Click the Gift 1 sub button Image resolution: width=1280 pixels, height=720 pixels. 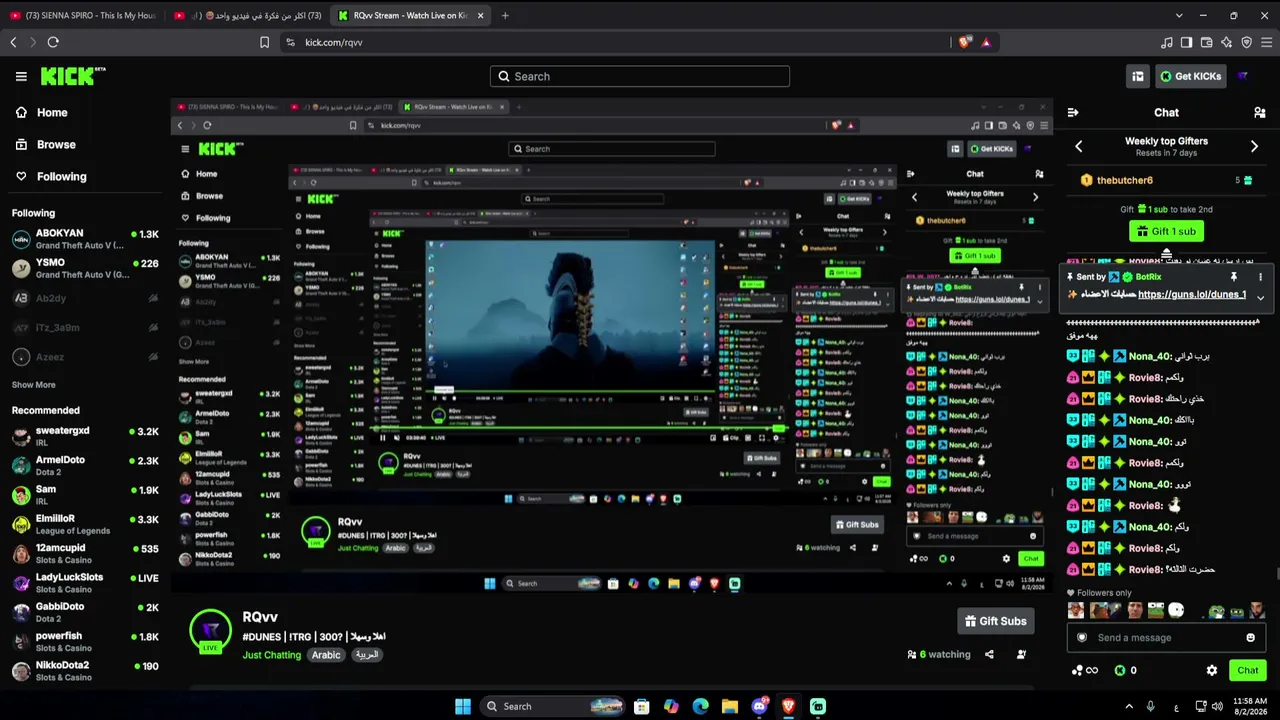1166,231
